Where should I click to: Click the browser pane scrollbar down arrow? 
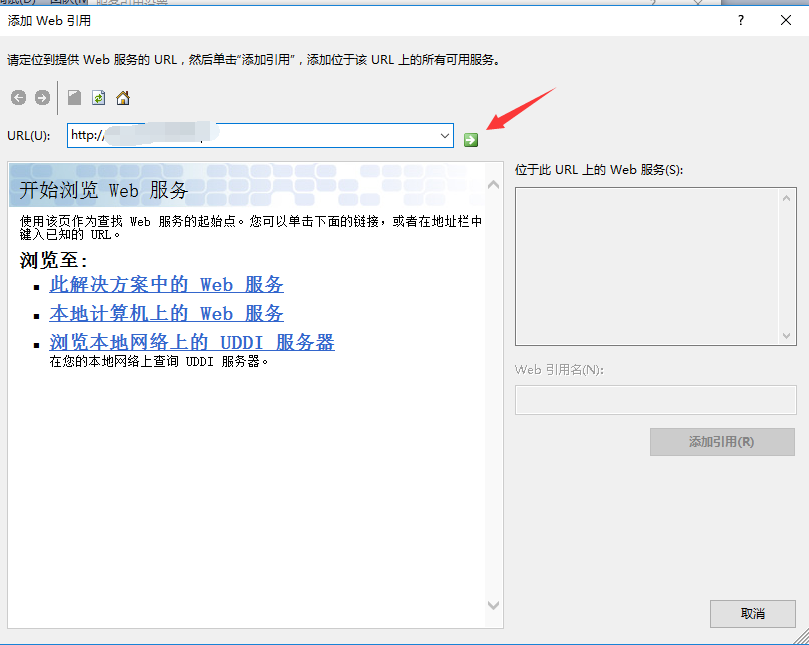(x=493, y=604)
